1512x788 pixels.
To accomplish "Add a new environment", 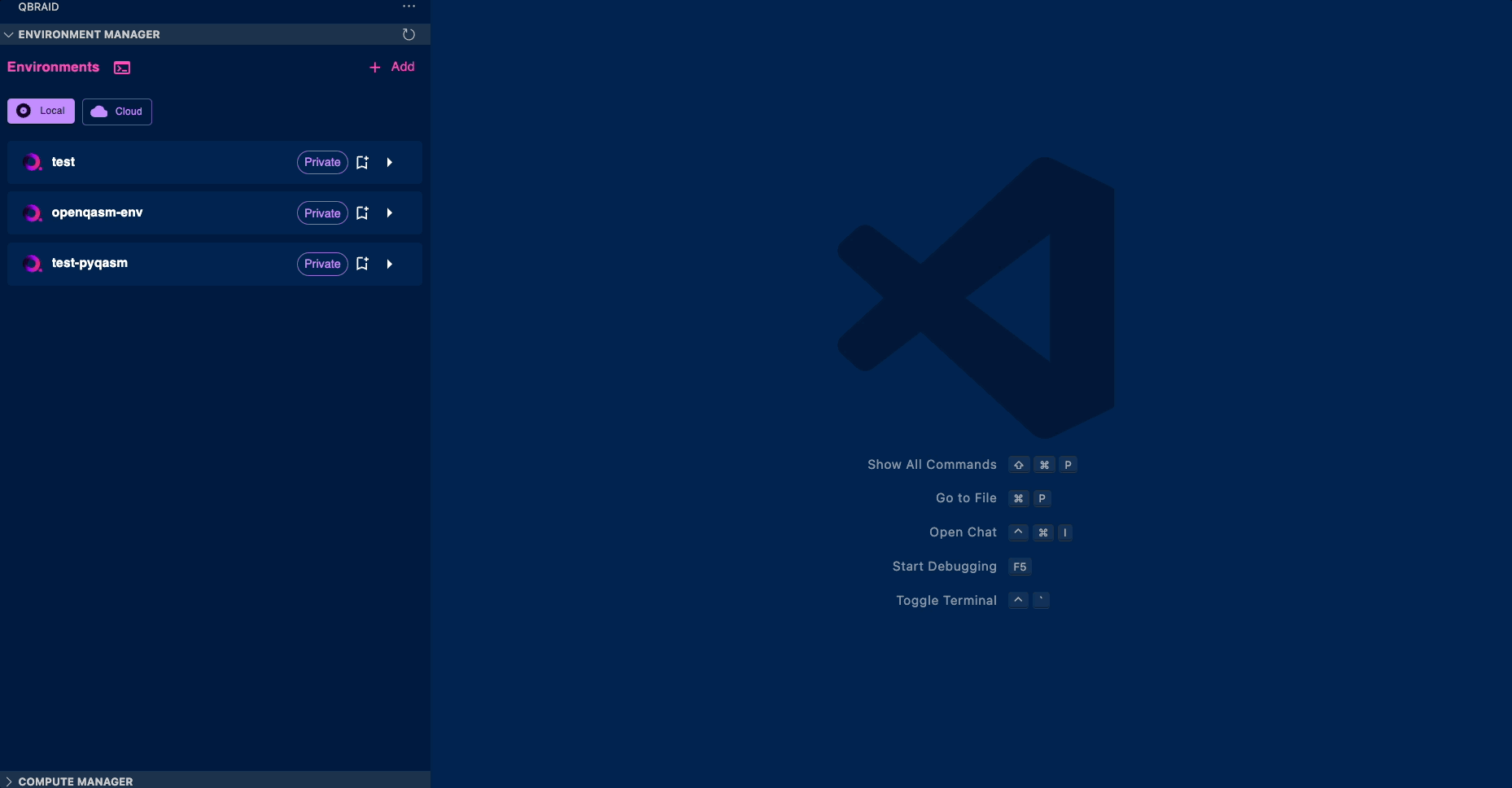I will 391,67.
